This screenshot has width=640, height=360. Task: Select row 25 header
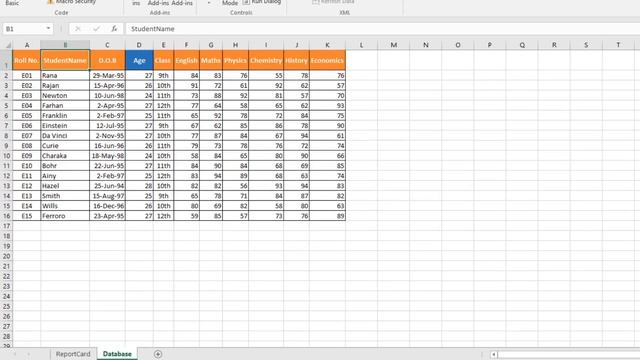[6, 307]
